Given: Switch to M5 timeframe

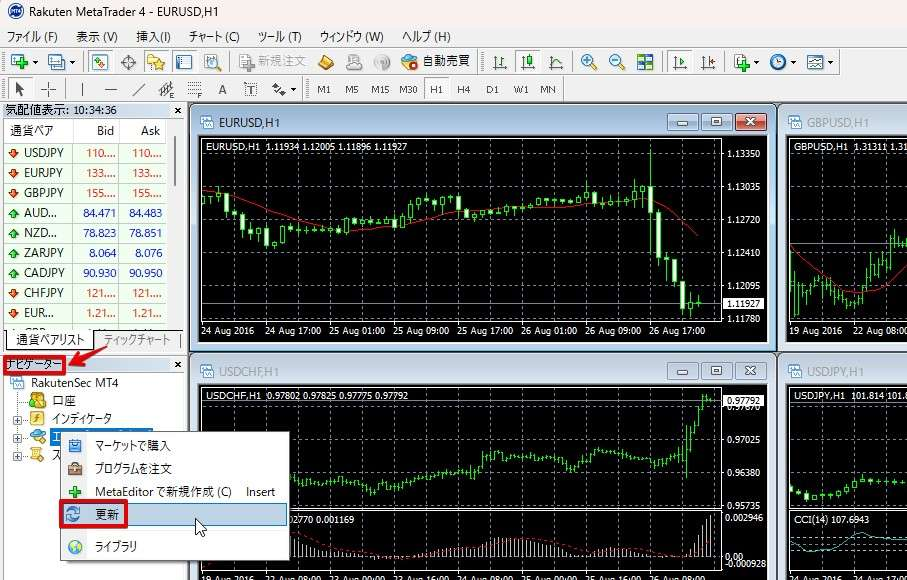Looking at the screenshot, I should (352, 90).
